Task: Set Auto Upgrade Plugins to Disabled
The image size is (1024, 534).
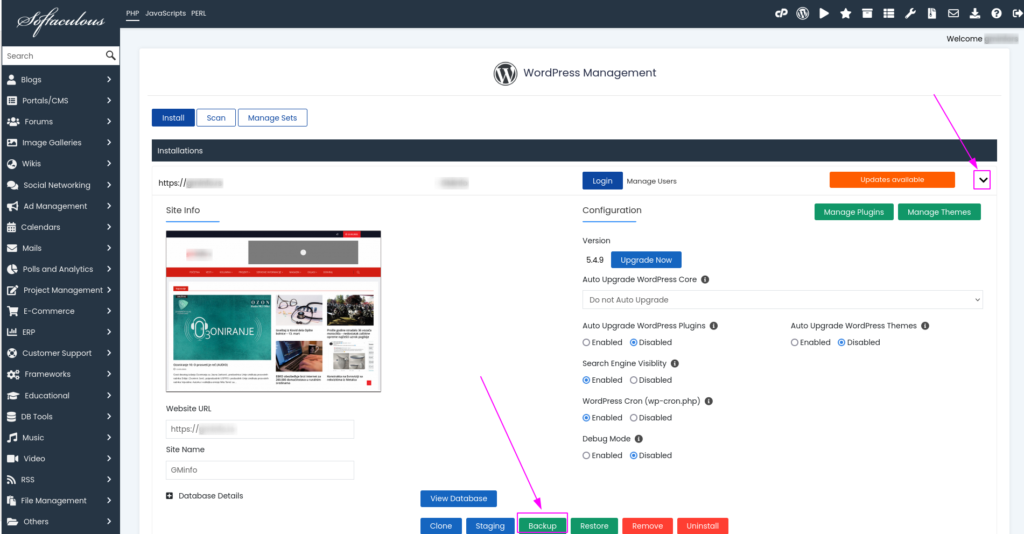Action: [633, 343]
